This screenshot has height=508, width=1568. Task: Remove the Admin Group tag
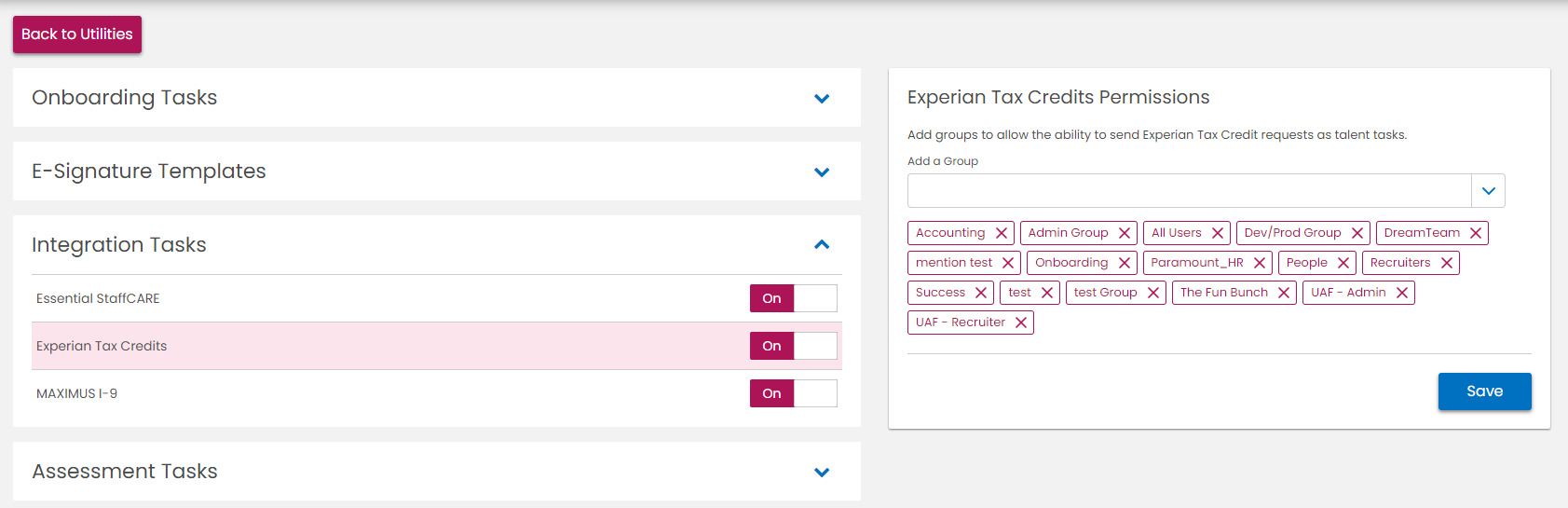(x=1125, y=233)
